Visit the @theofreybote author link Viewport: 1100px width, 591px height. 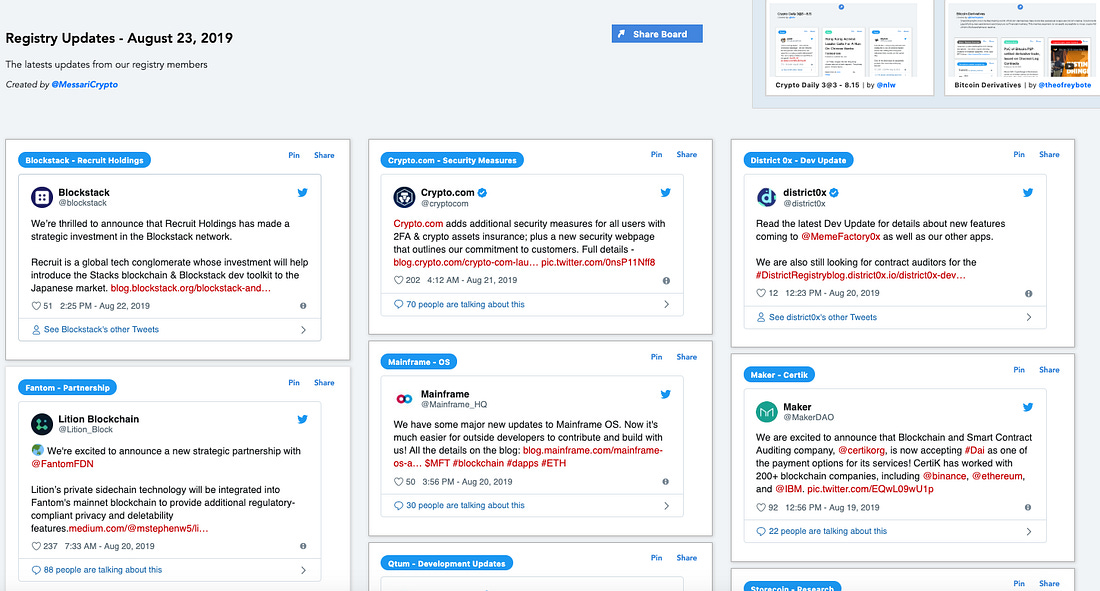[1065, 85]
